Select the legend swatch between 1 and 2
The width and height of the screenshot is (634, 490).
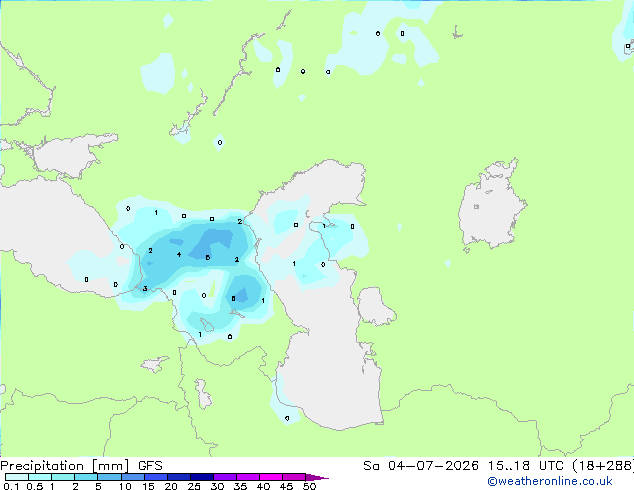[63, 477]
